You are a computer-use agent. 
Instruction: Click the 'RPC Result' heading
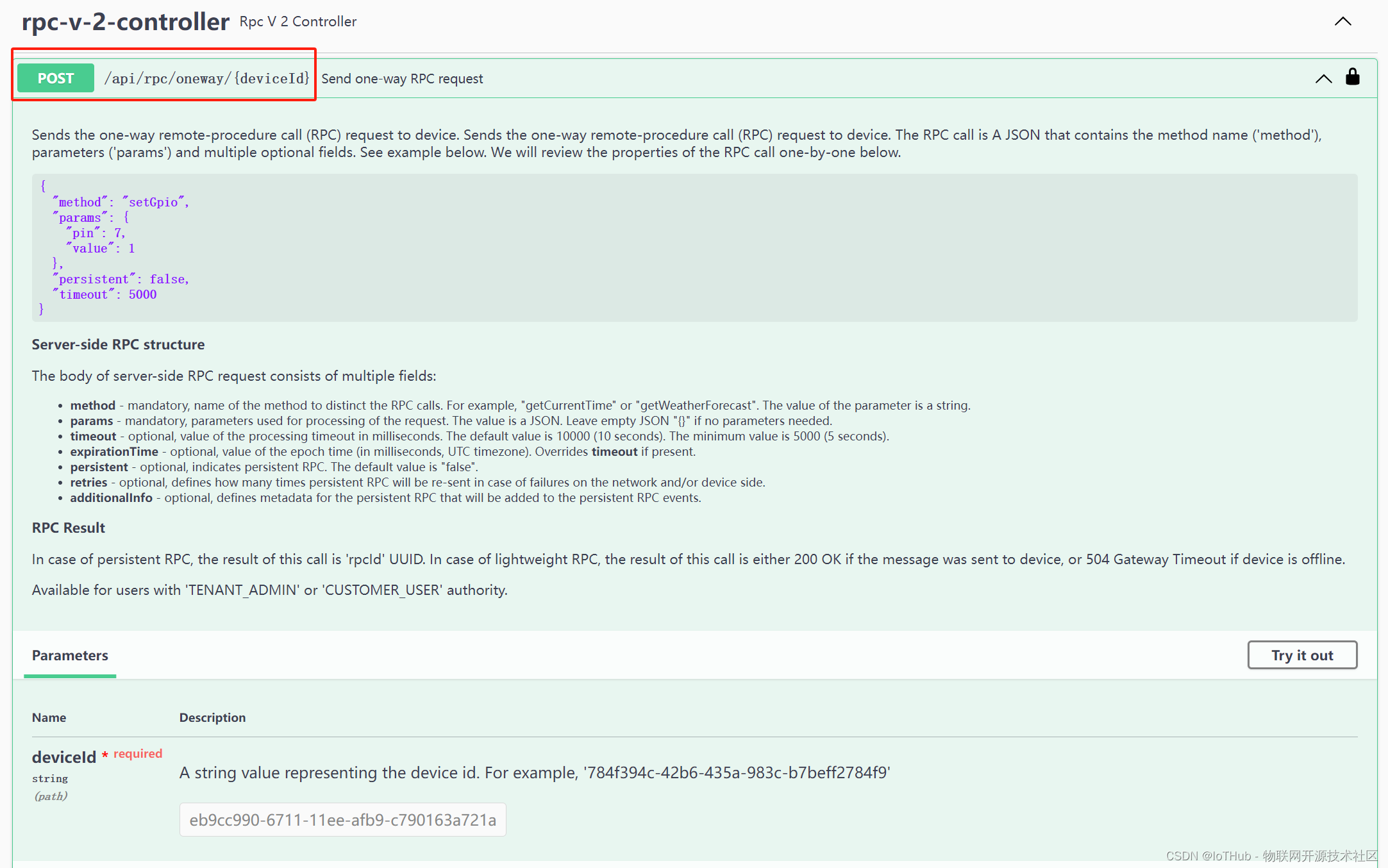[69, 528]
